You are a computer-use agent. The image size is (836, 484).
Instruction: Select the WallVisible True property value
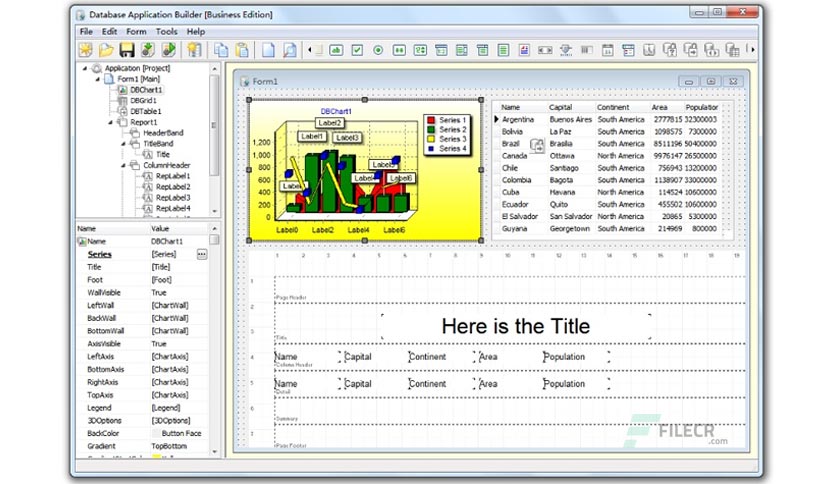[159, 293]
